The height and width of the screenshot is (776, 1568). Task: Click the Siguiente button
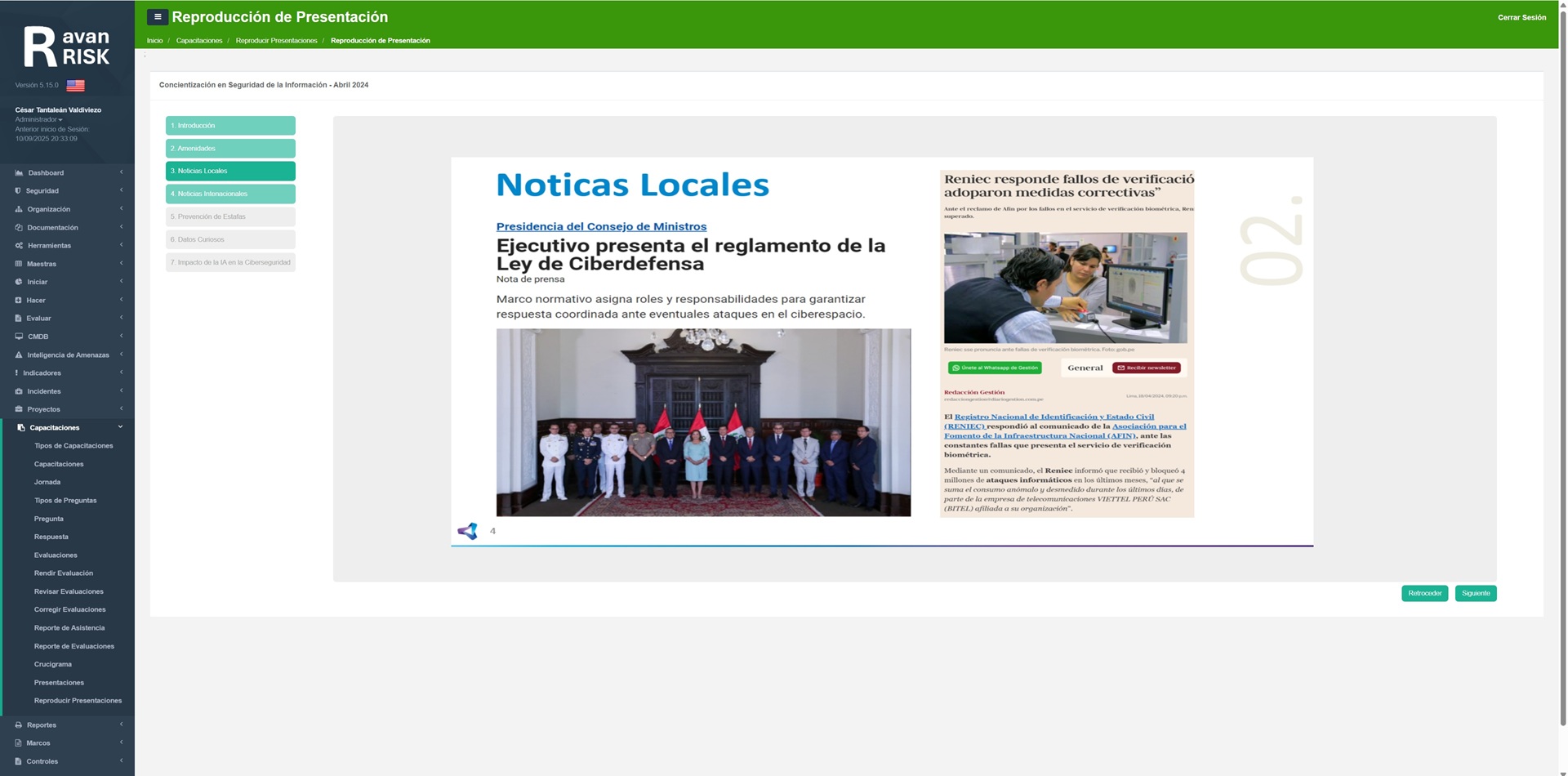[1476, 594]
